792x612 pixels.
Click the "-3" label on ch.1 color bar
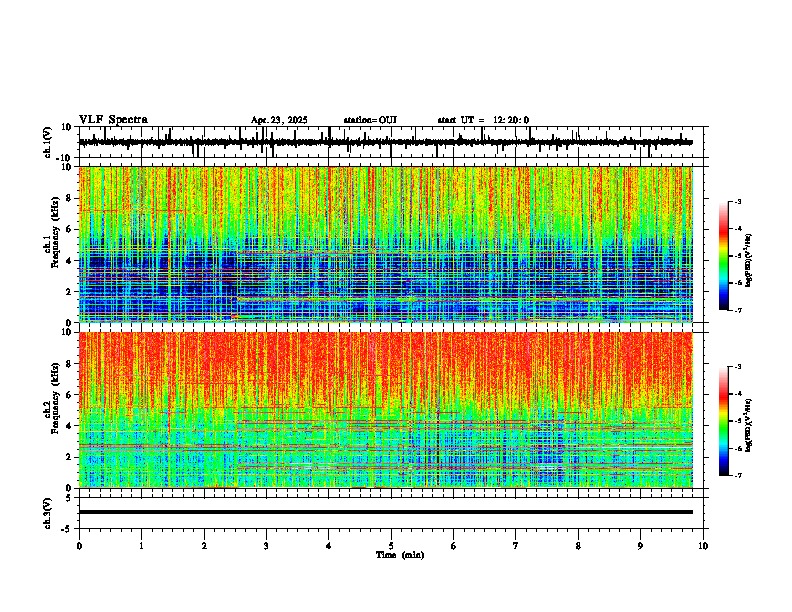[x=738, y=201]
